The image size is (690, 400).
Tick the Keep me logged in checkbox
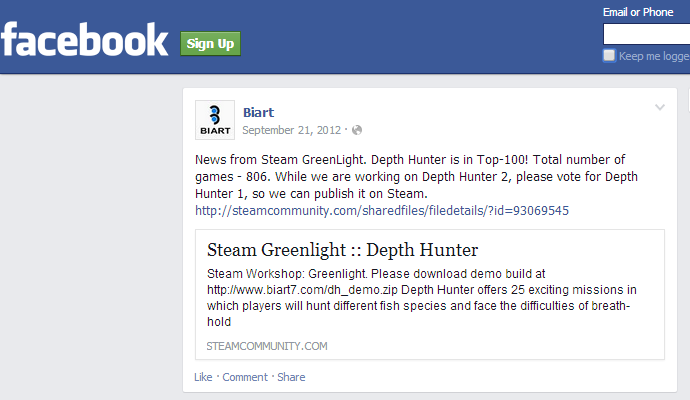click(609, 55)
